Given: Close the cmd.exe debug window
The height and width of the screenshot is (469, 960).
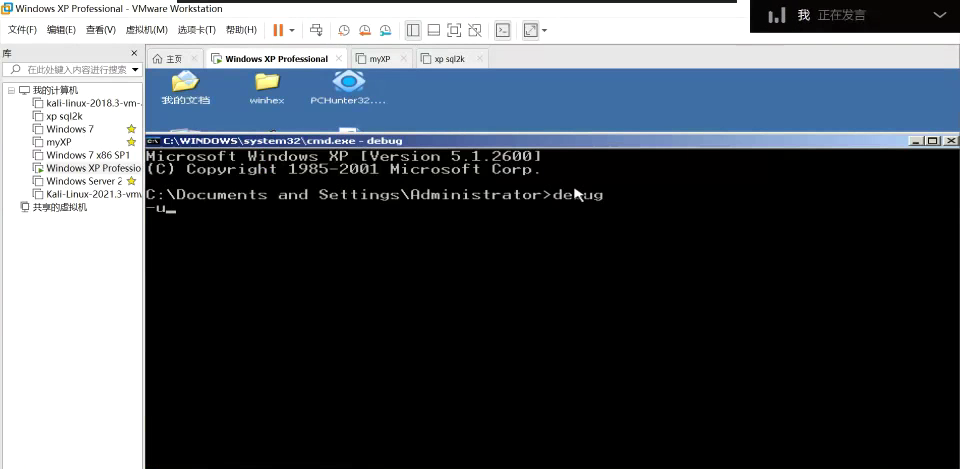Looking at the screenshot, I should (950, 141).
